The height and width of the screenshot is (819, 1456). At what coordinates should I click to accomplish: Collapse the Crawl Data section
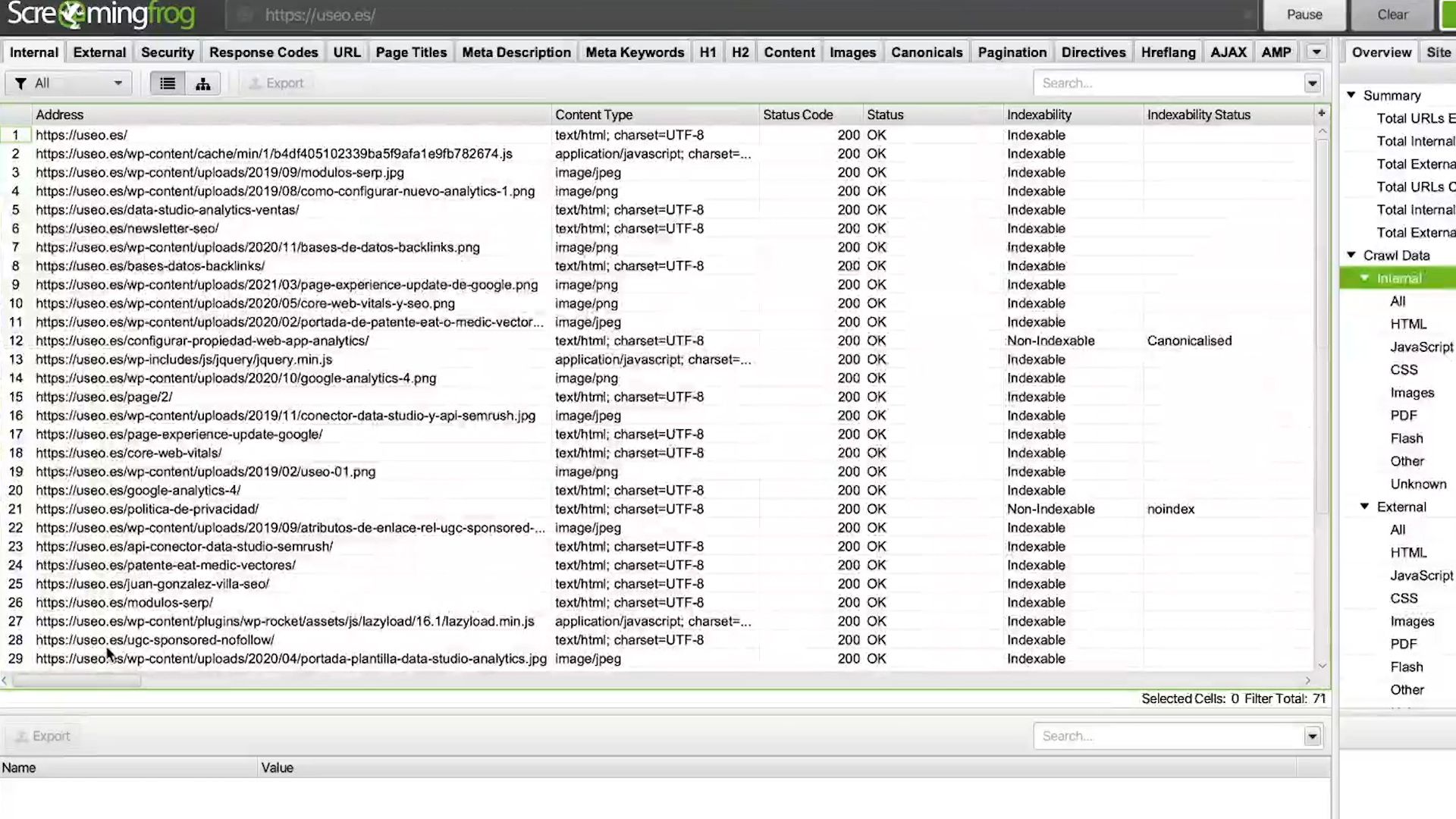(1351, 255)
